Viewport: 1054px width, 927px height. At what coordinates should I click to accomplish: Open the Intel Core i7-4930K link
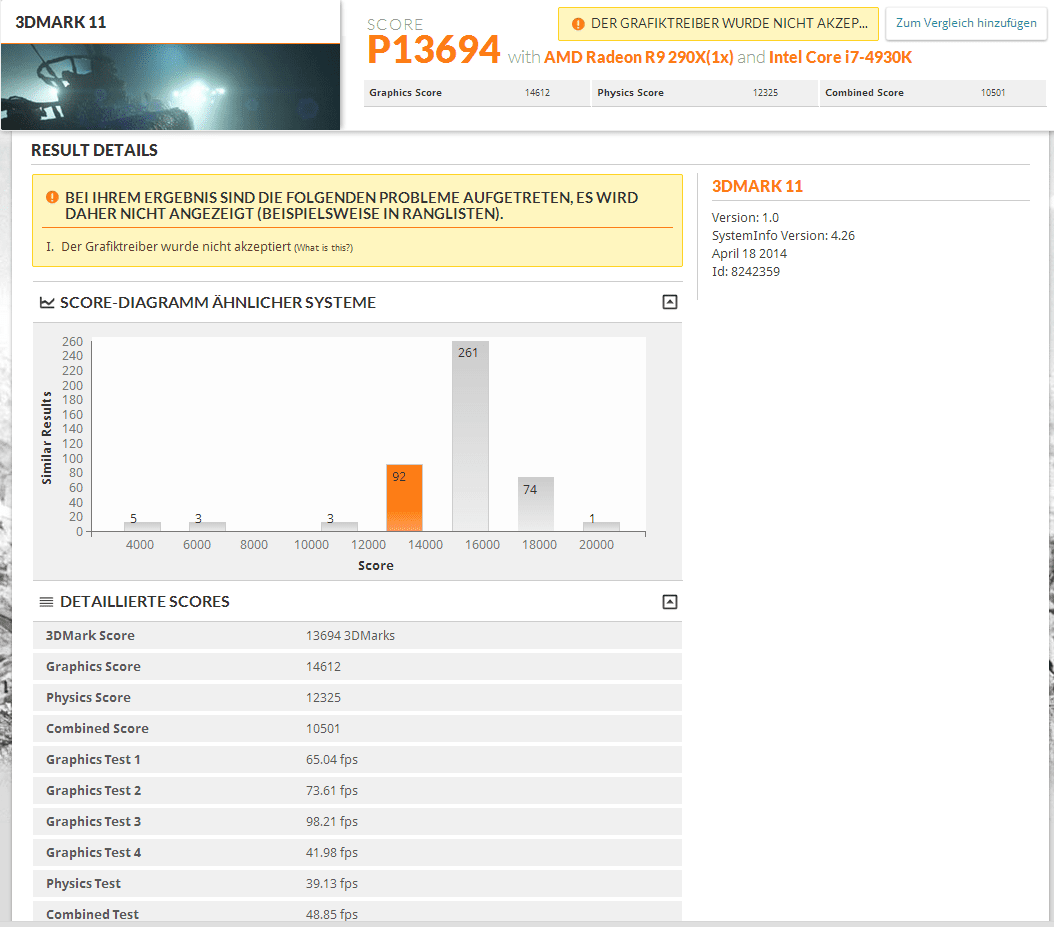840,57
